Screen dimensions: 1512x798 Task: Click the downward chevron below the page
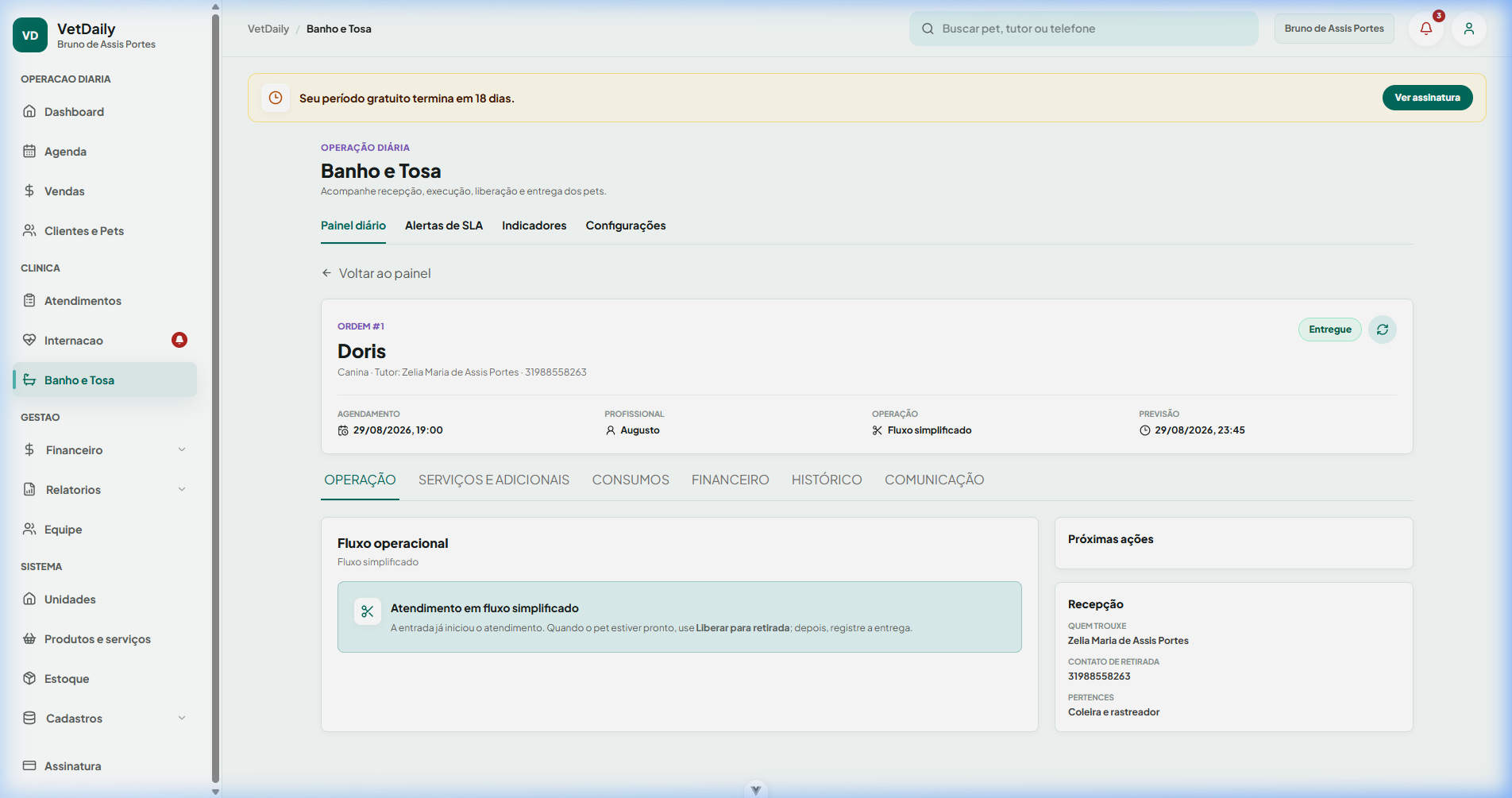(x=756, y=790)
